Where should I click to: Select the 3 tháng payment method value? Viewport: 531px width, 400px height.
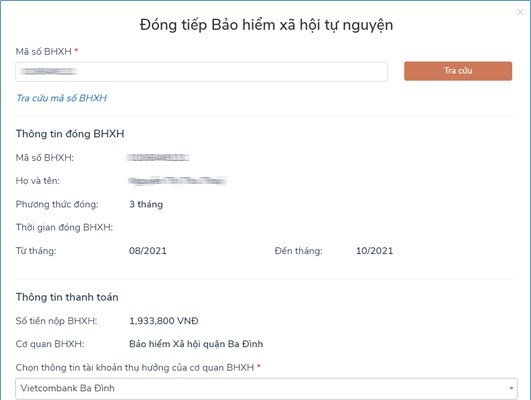[146, 204]
